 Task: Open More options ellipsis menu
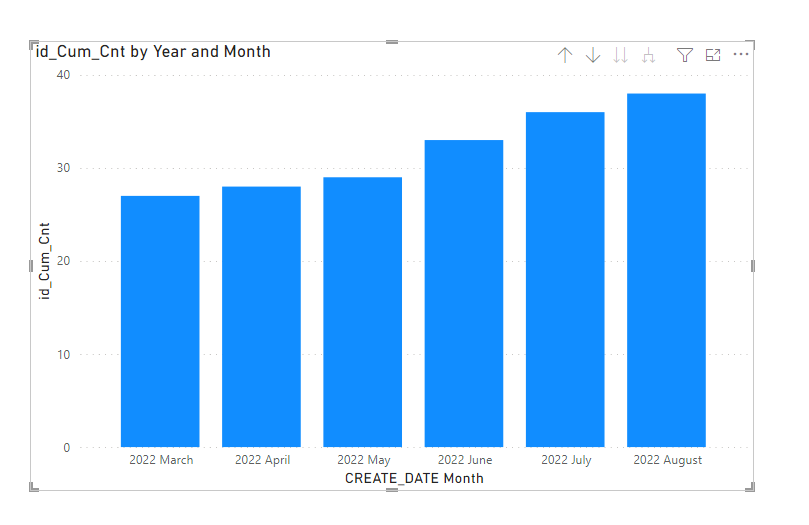(741, 54)
